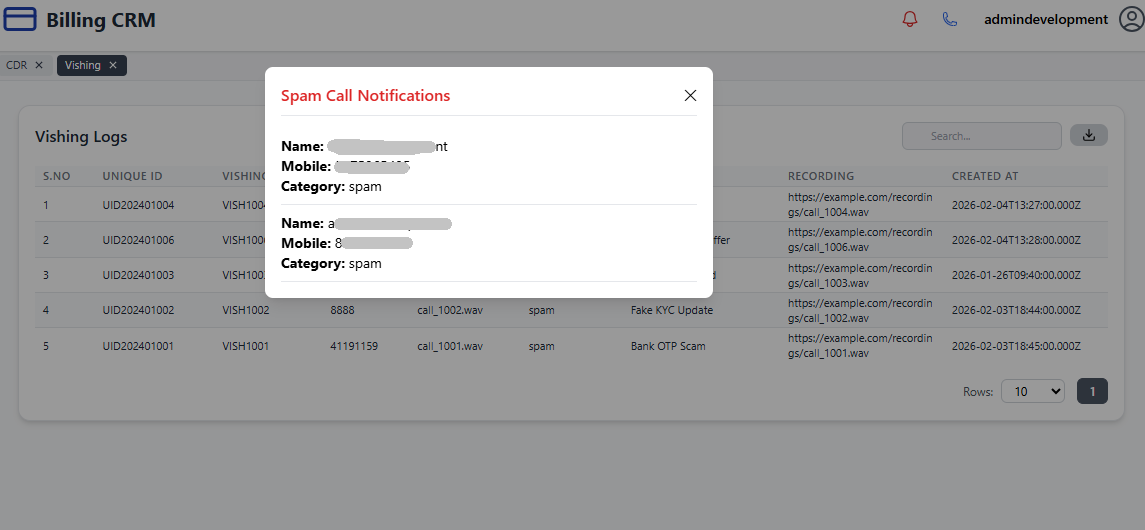The height and width of the screenshot is (530, 1145).
Task: Open the call_1002.wav recording link
Action: pos(859,310)
